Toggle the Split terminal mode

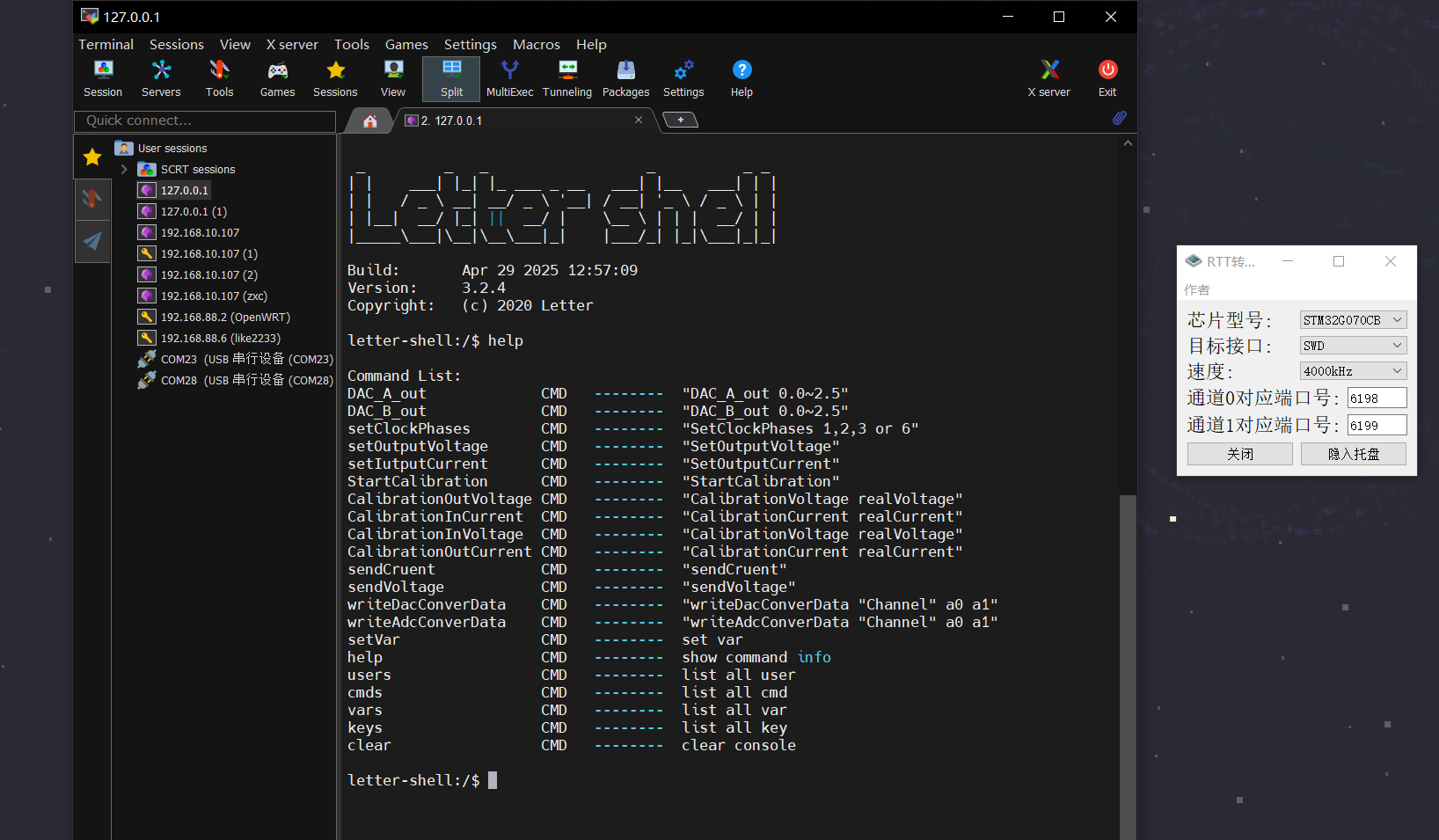(x=451, y=78)
